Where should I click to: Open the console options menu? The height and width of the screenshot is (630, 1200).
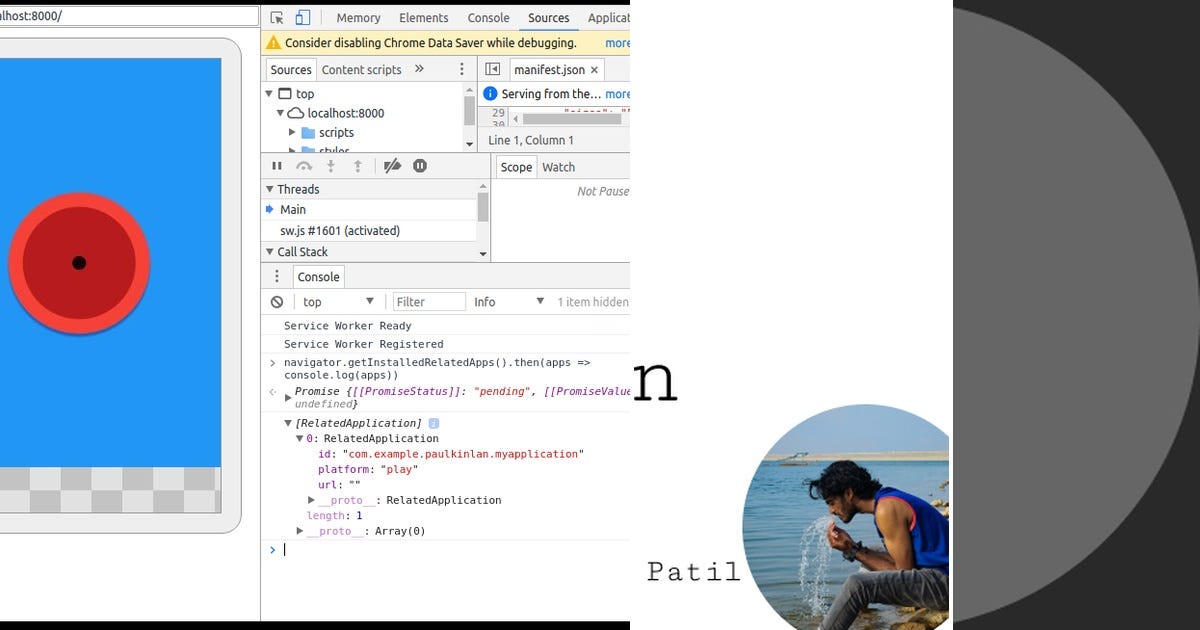277,276
